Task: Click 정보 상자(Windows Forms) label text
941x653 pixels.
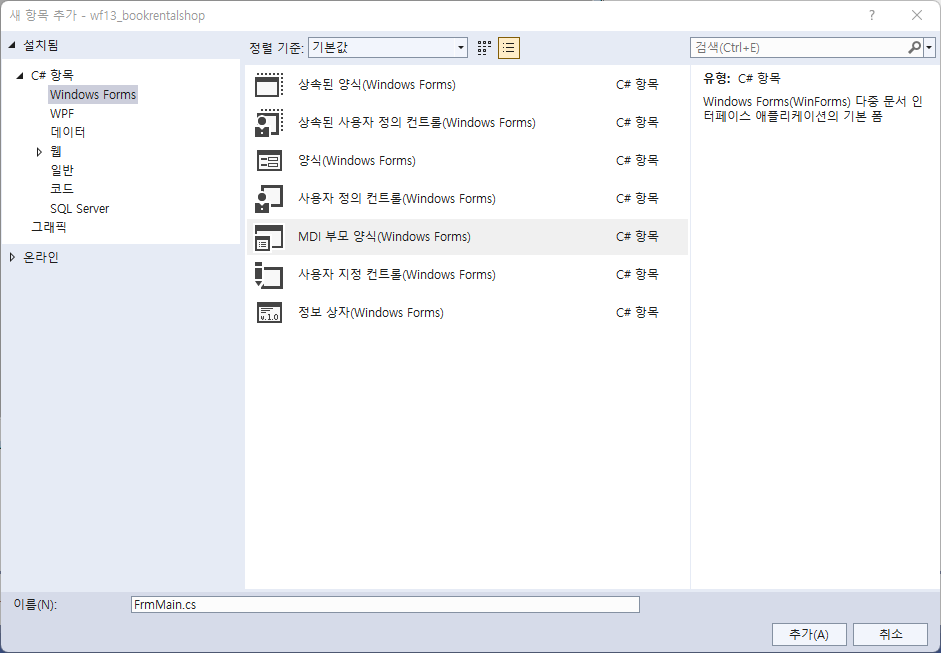Action: (x=371, y=313)
